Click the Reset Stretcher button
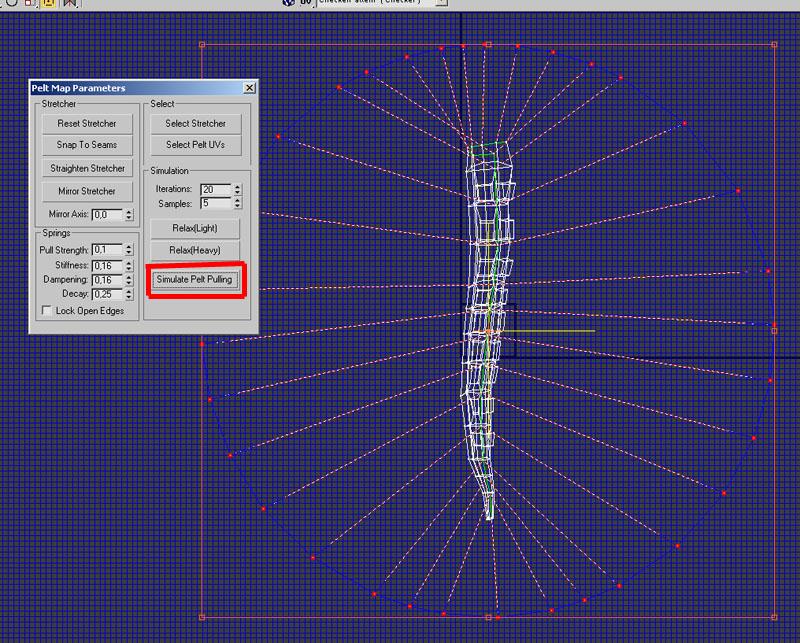 pyautogui.click(x=87, y=123)
